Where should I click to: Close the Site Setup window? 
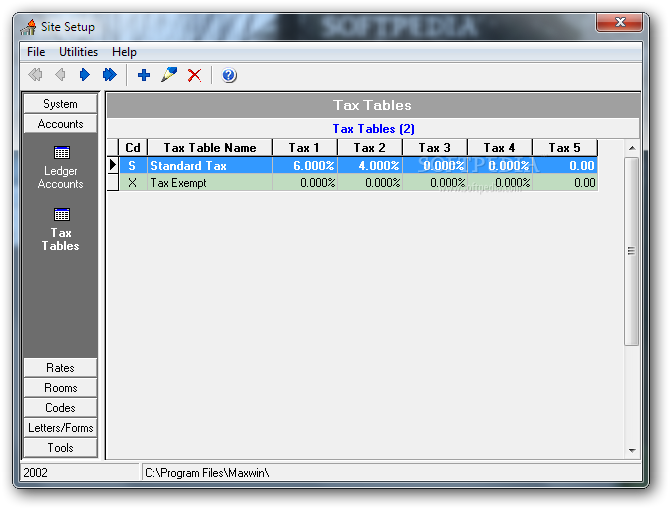tap(620, 22)
